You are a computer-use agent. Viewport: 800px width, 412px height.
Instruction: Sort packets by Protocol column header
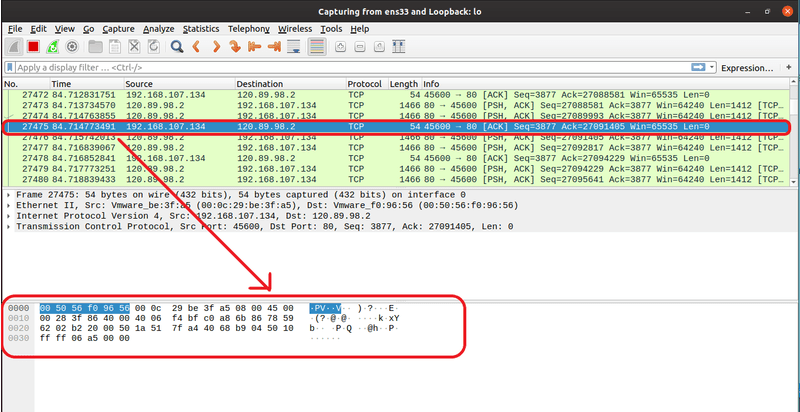point(364,84)
